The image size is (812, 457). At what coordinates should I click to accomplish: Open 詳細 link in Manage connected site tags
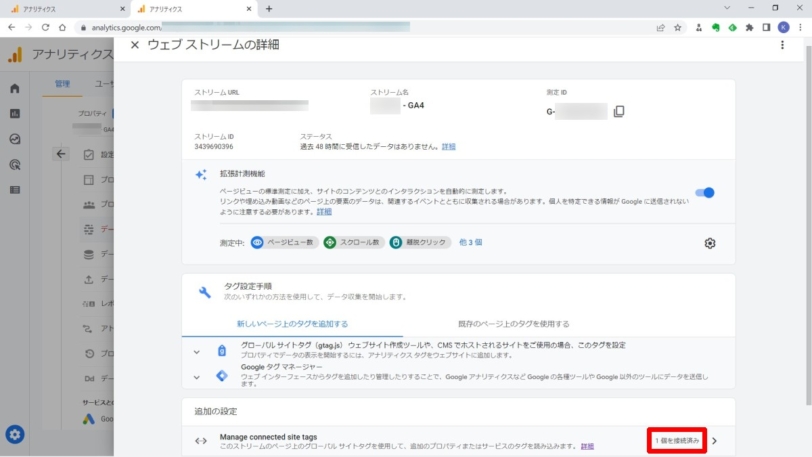[587, 446]
